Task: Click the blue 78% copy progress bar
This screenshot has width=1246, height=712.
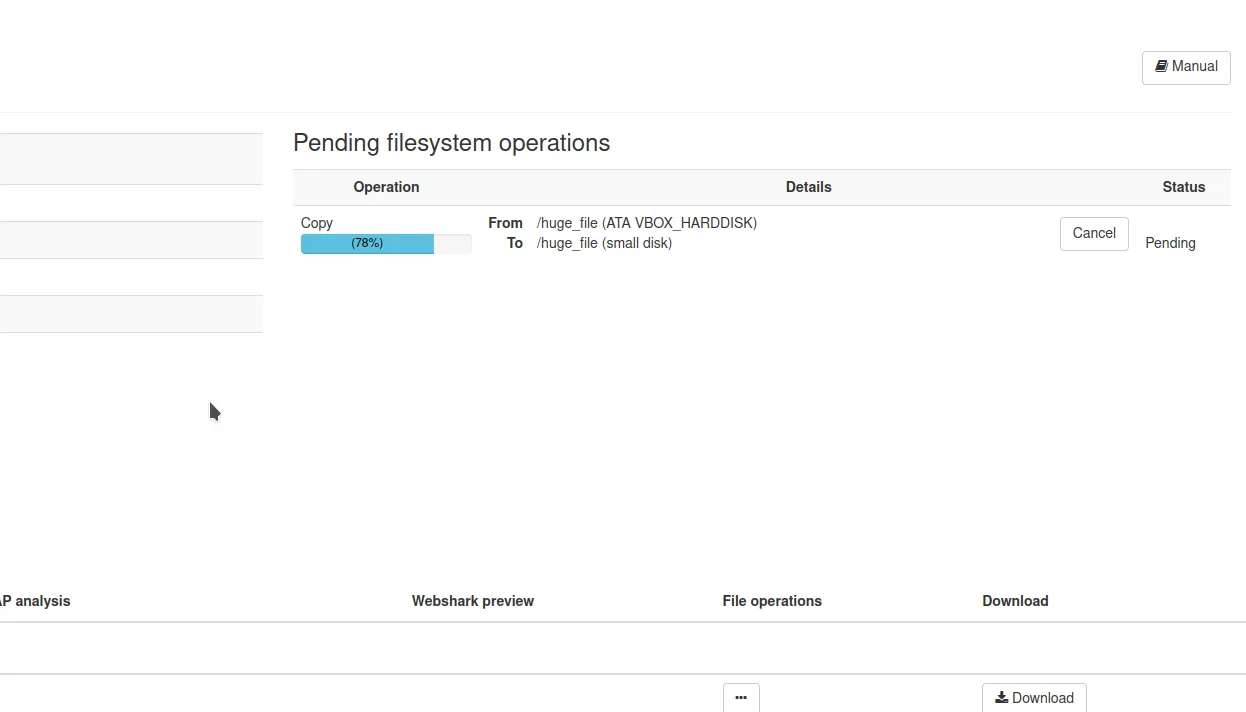Action: (x=367, y=243)
